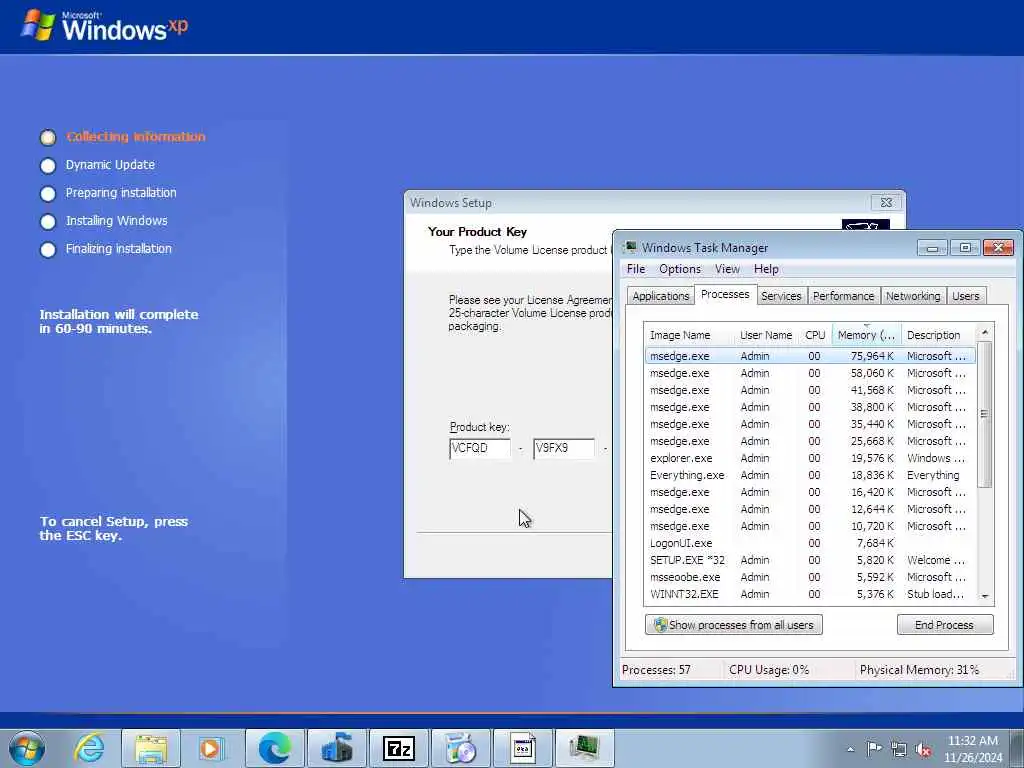Image resolution: width=1024 pixels, height=768 pixels.
Task: Select the Everything.exe process row
Action: click(x=810, y=475)
